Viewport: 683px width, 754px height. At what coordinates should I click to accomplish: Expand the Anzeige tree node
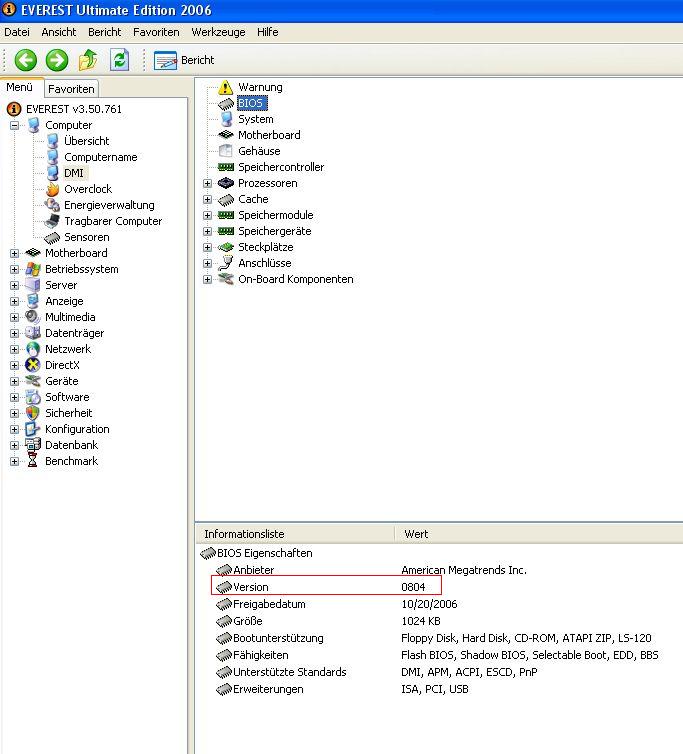click(14, 302)
